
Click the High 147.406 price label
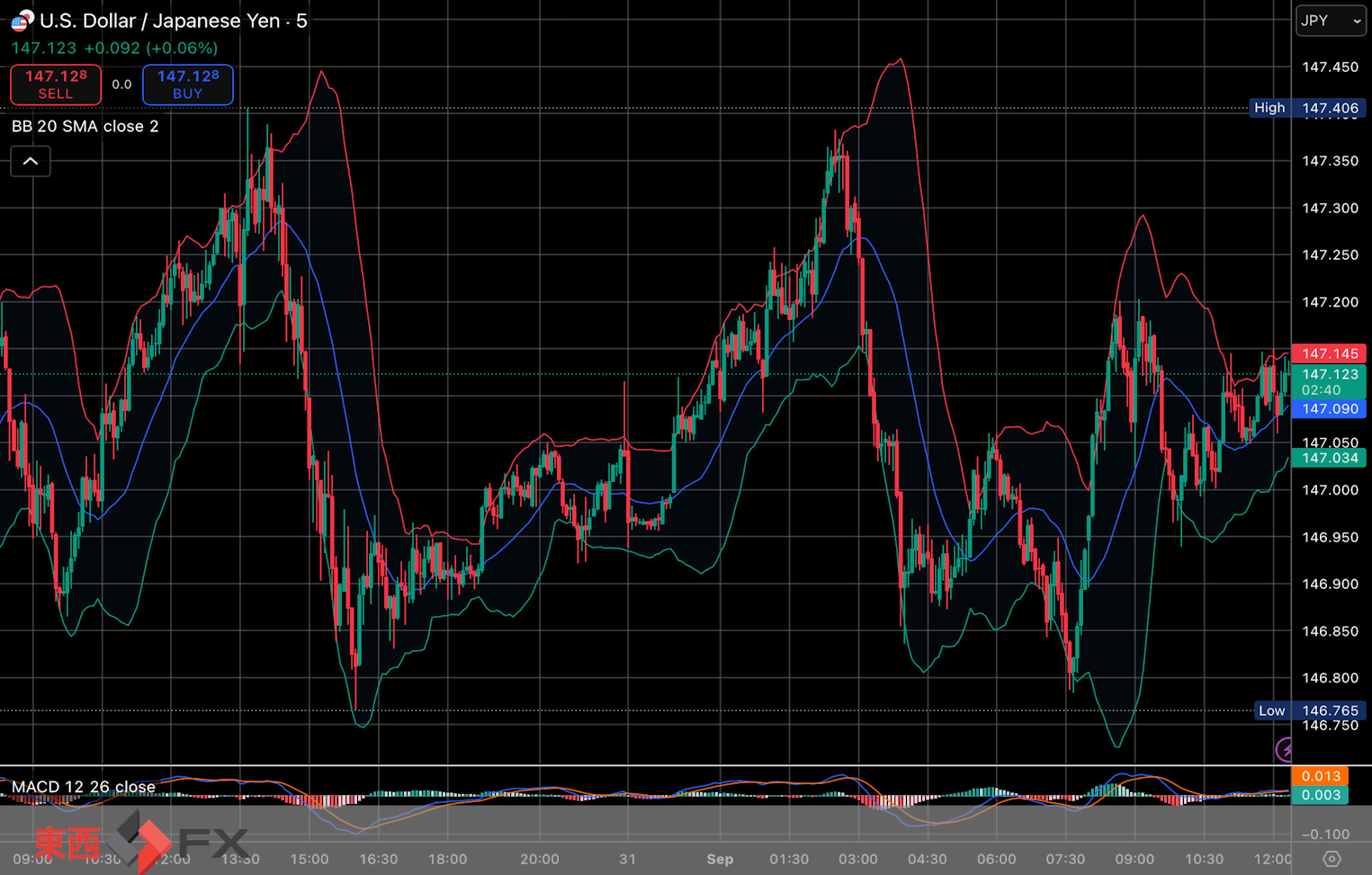[x=1307, y=108]
